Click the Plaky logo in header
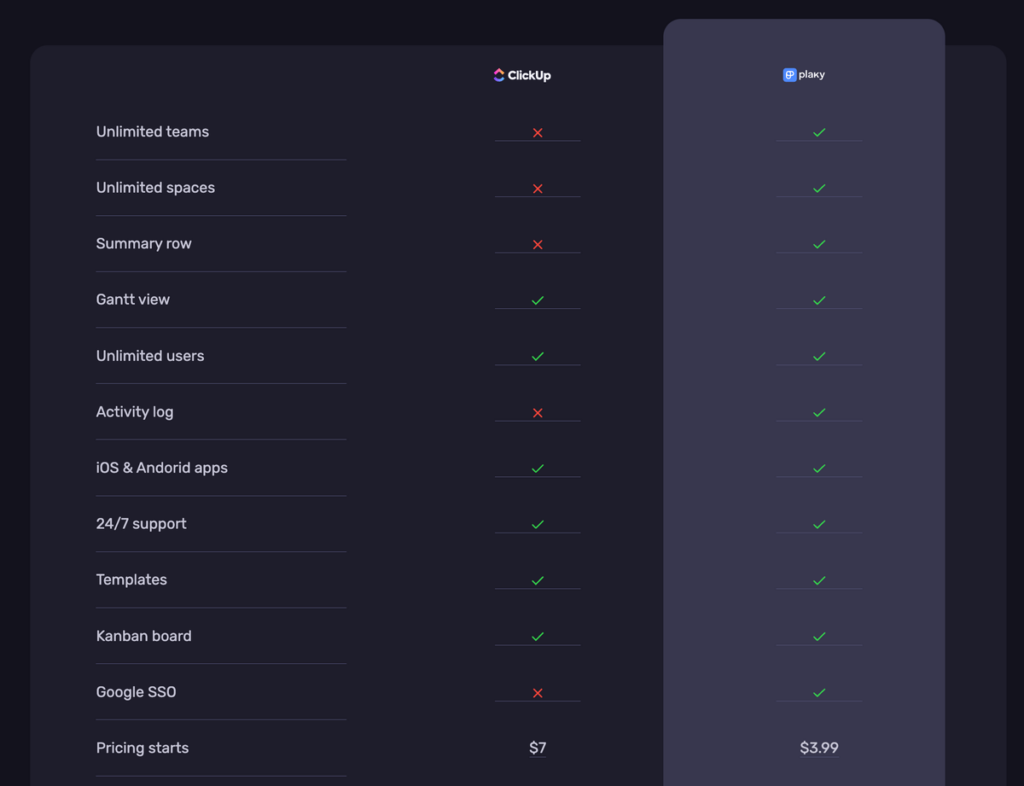 point(804,75)
